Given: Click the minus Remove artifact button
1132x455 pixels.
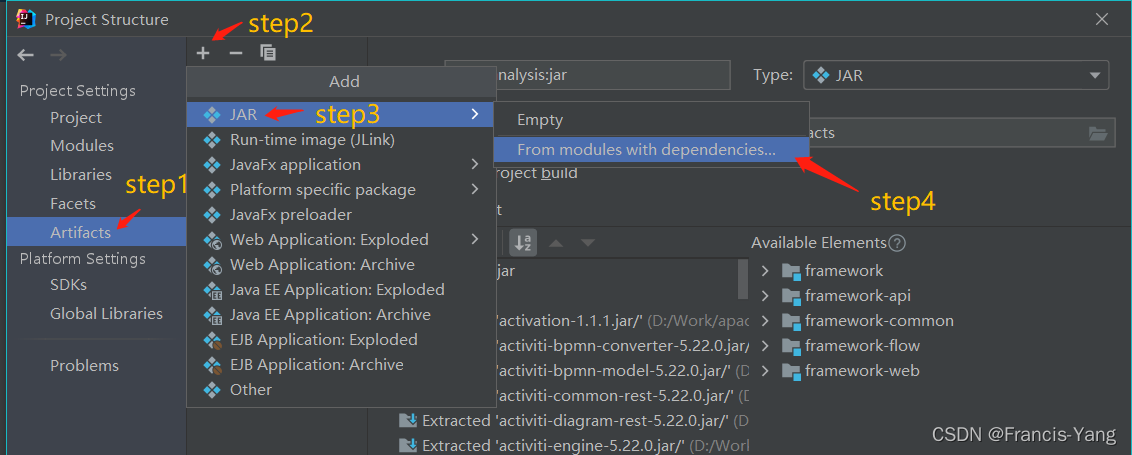Looking at the screenshot, I should (x=235, y=53).
